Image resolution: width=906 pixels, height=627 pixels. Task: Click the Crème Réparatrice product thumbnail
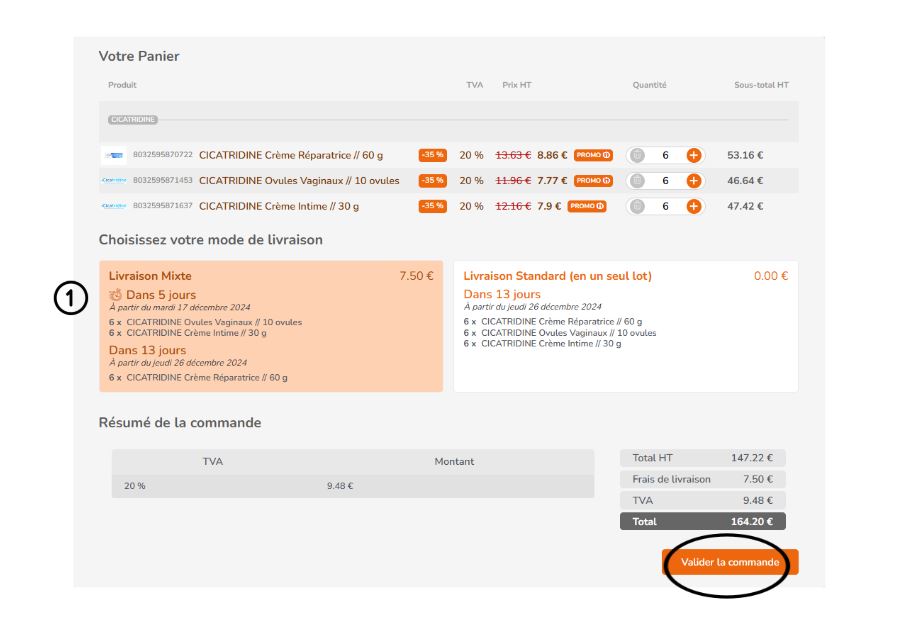click(113, 155)
